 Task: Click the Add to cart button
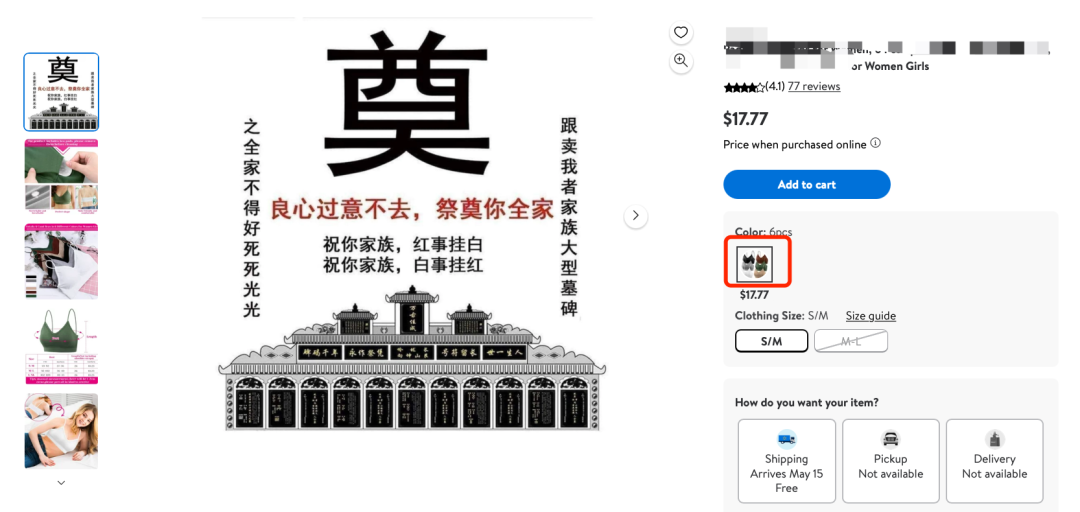(807, 185)
